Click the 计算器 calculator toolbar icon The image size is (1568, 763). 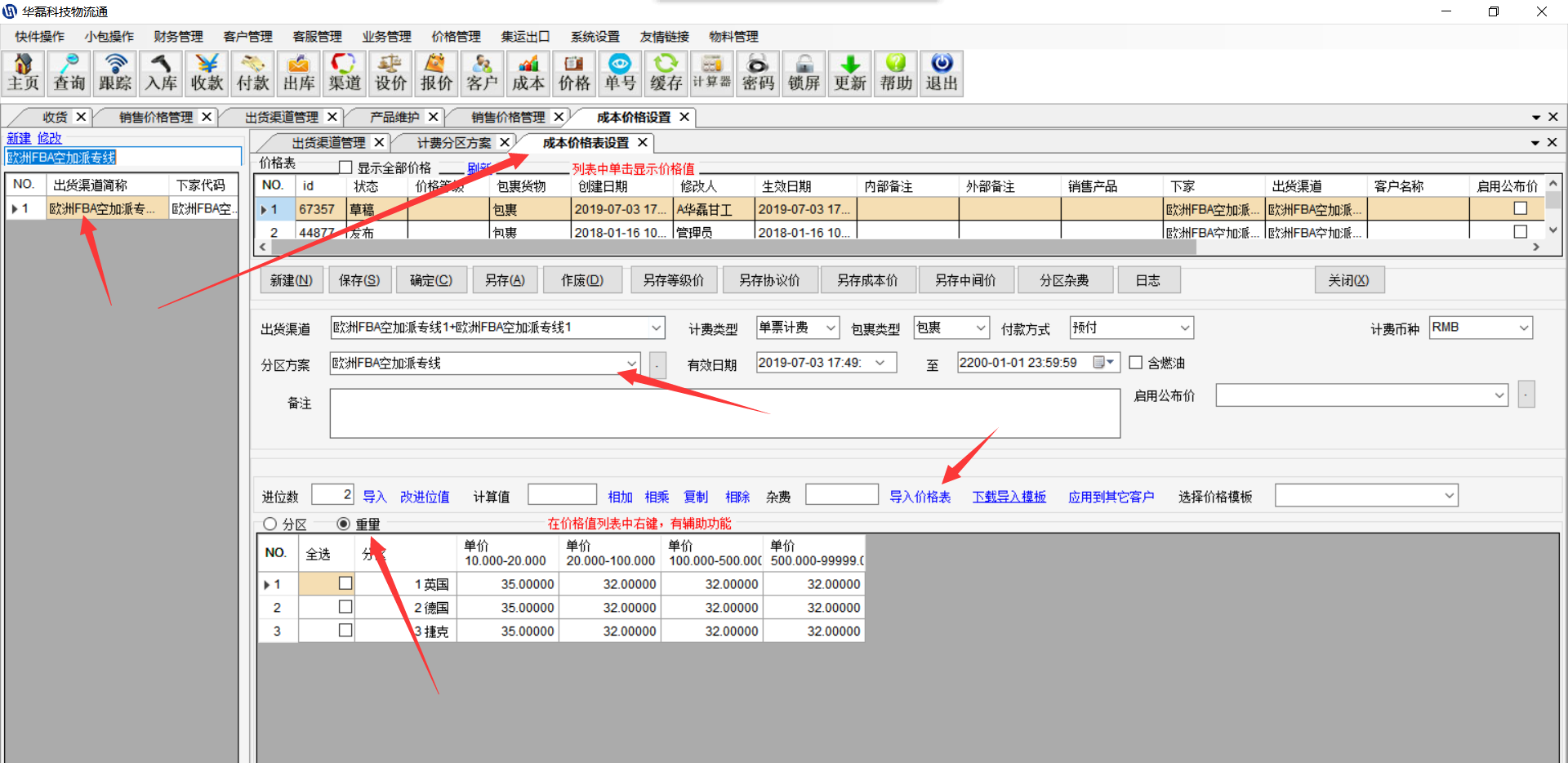(711, 74)
